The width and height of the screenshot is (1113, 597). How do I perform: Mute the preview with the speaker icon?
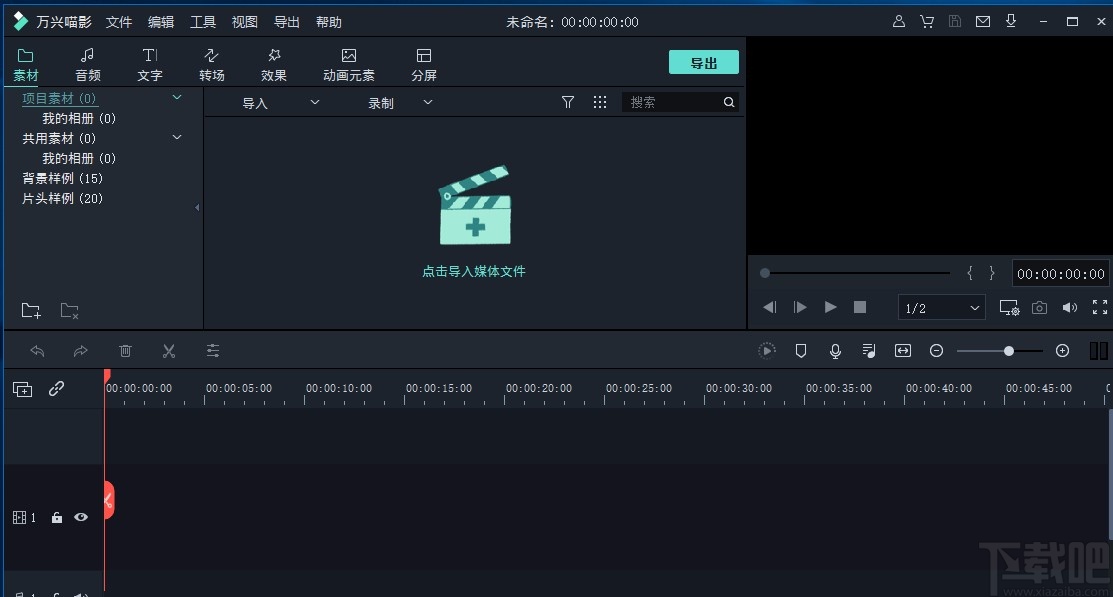click(x=1069, y=307)
